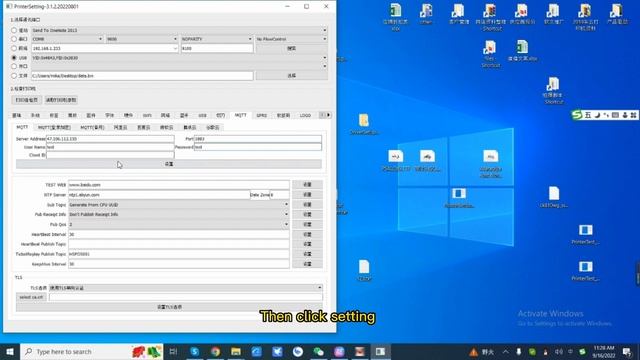Open the MQTT tab beside the GPRS tab

[240, 115]
